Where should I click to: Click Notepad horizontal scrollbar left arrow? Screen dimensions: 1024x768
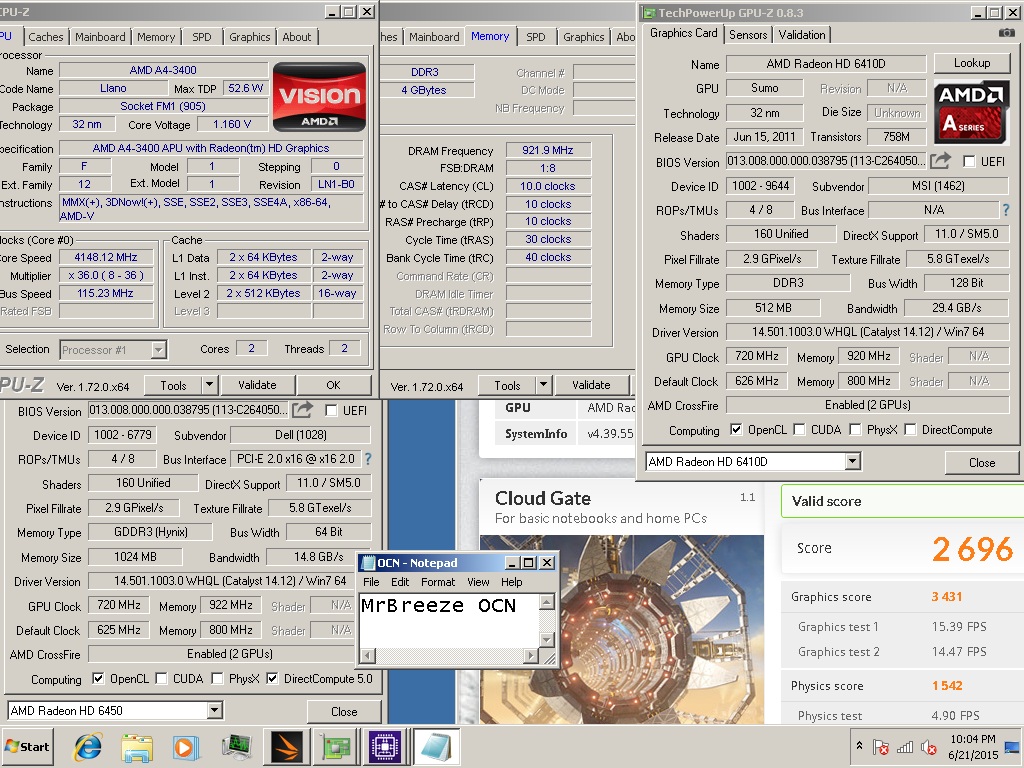click(368, 655)
